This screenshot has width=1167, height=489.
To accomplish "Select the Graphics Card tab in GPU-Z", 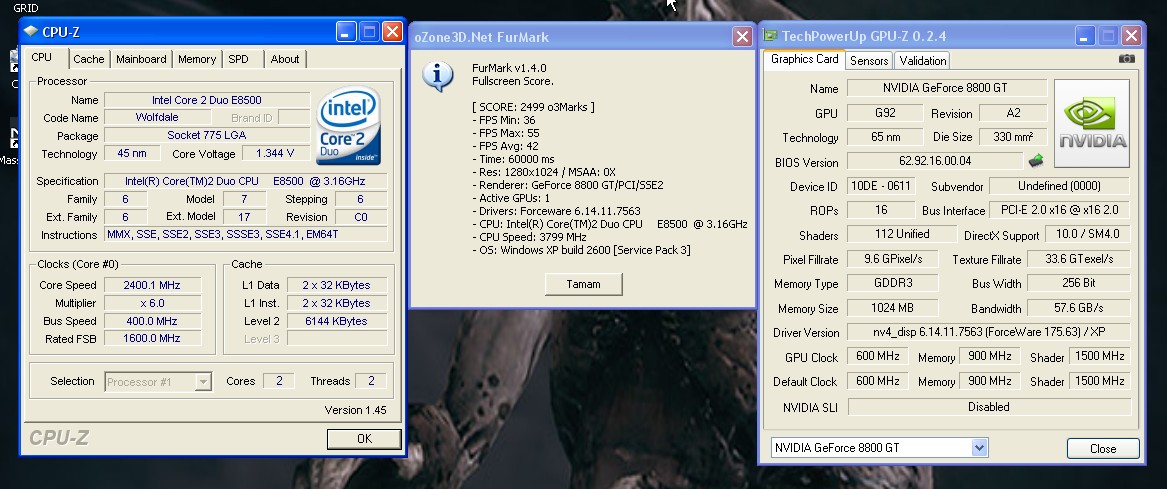I will click(805, 59).
